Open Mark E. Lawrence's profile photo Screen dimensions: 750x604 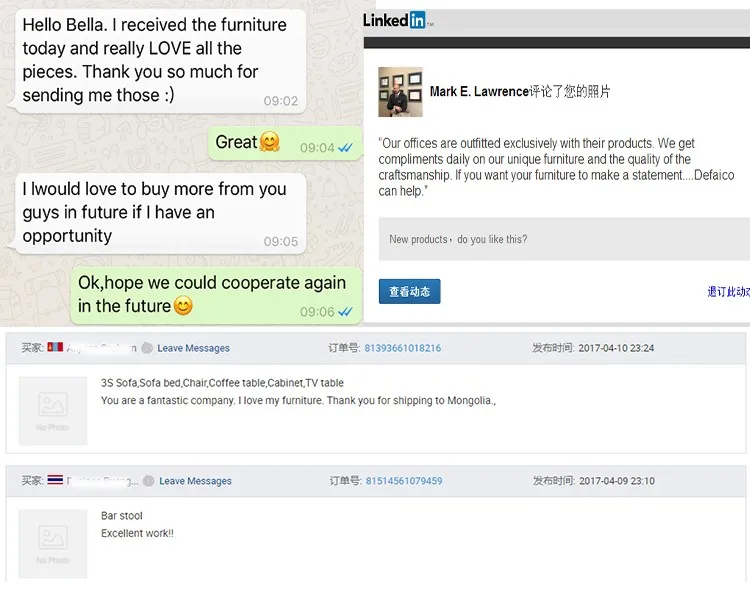tap(400, 92)
